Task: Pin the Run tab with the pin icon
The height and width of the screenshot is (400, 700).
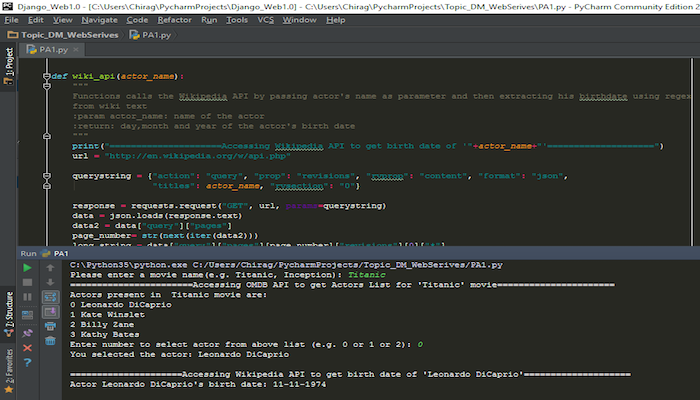Action: click(27, 333)
